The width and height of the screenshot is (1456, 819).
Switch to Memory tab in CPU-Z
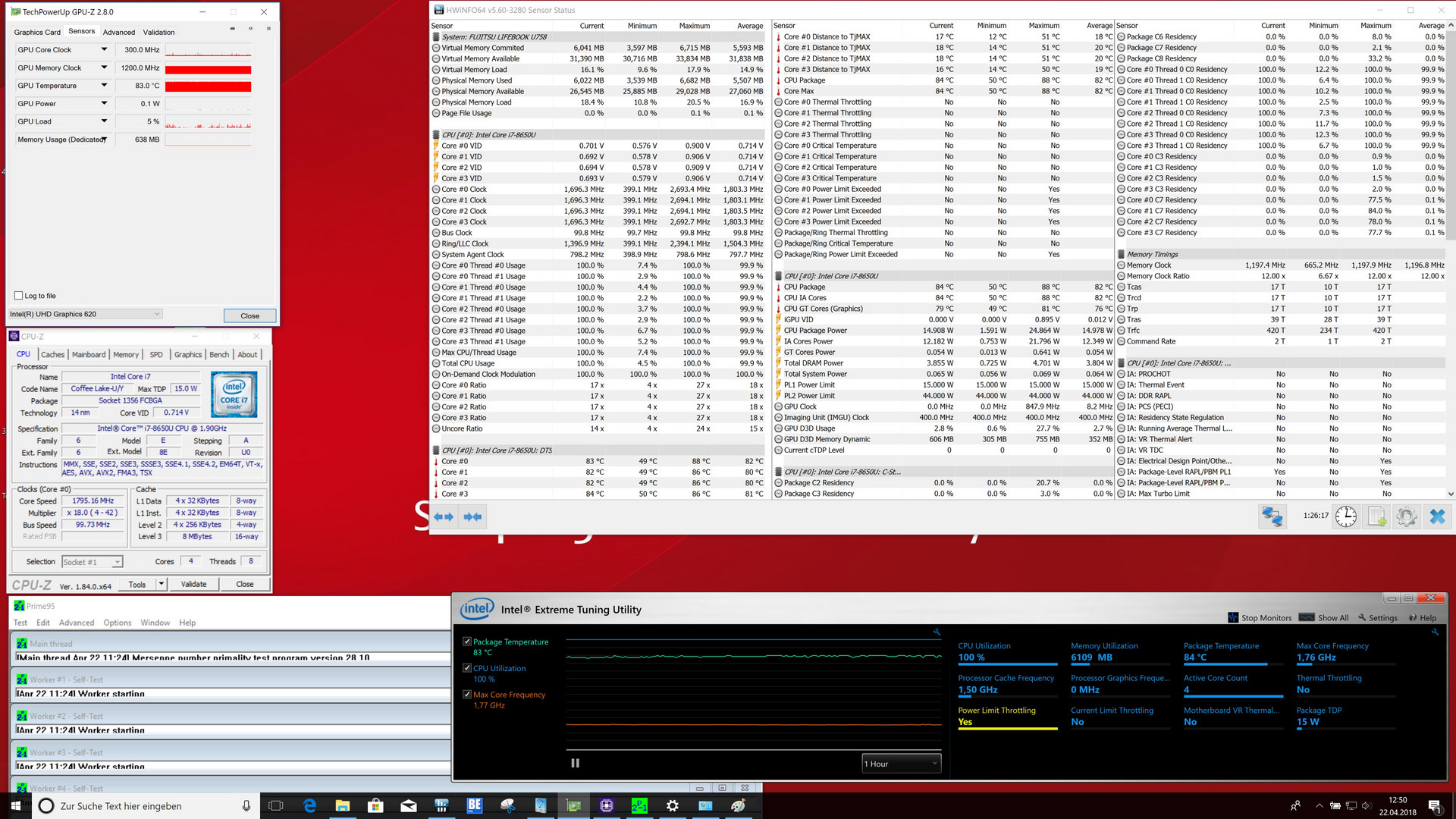click(126, 355)
